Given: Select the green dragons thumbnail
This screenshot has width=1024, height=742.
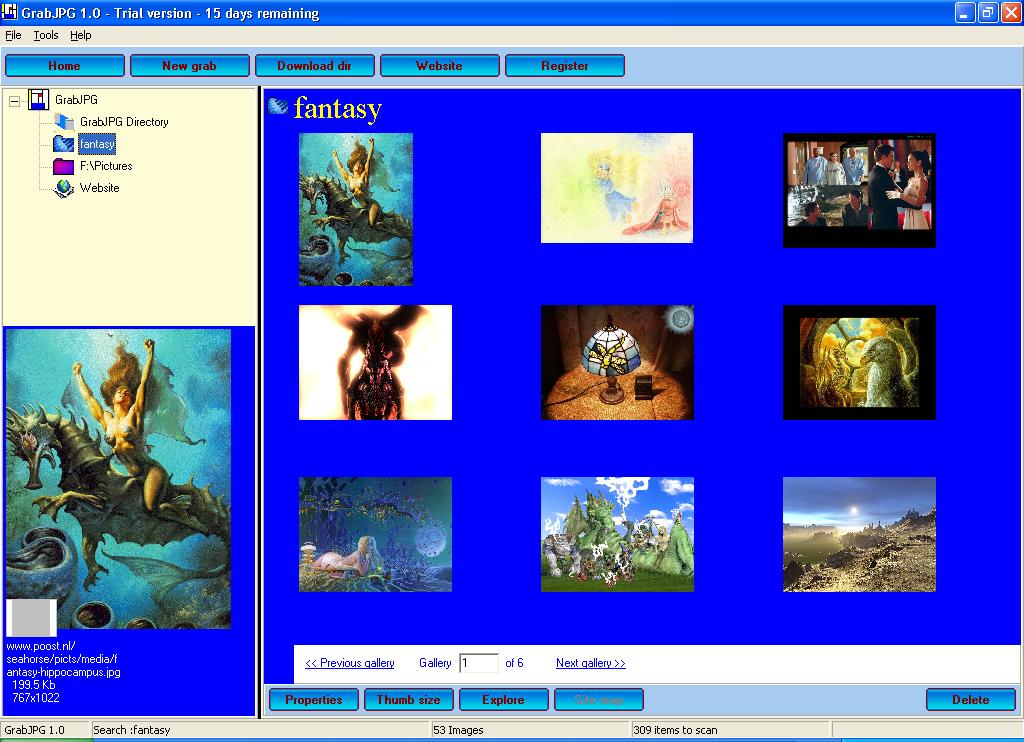Looking at the screenshot, I should (617, 534).
